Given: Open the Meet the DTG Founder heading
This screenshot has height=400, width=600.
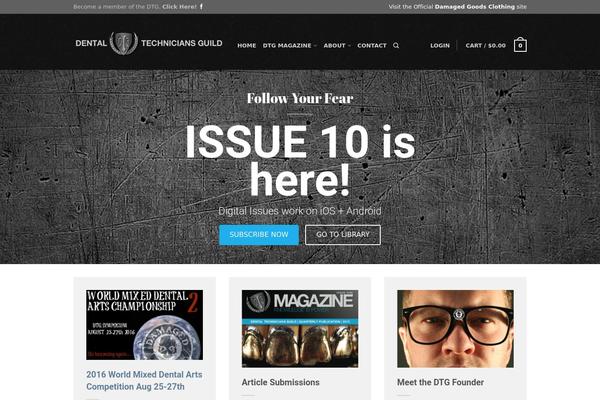Looking at the screenshot, I should pos(440,382).
